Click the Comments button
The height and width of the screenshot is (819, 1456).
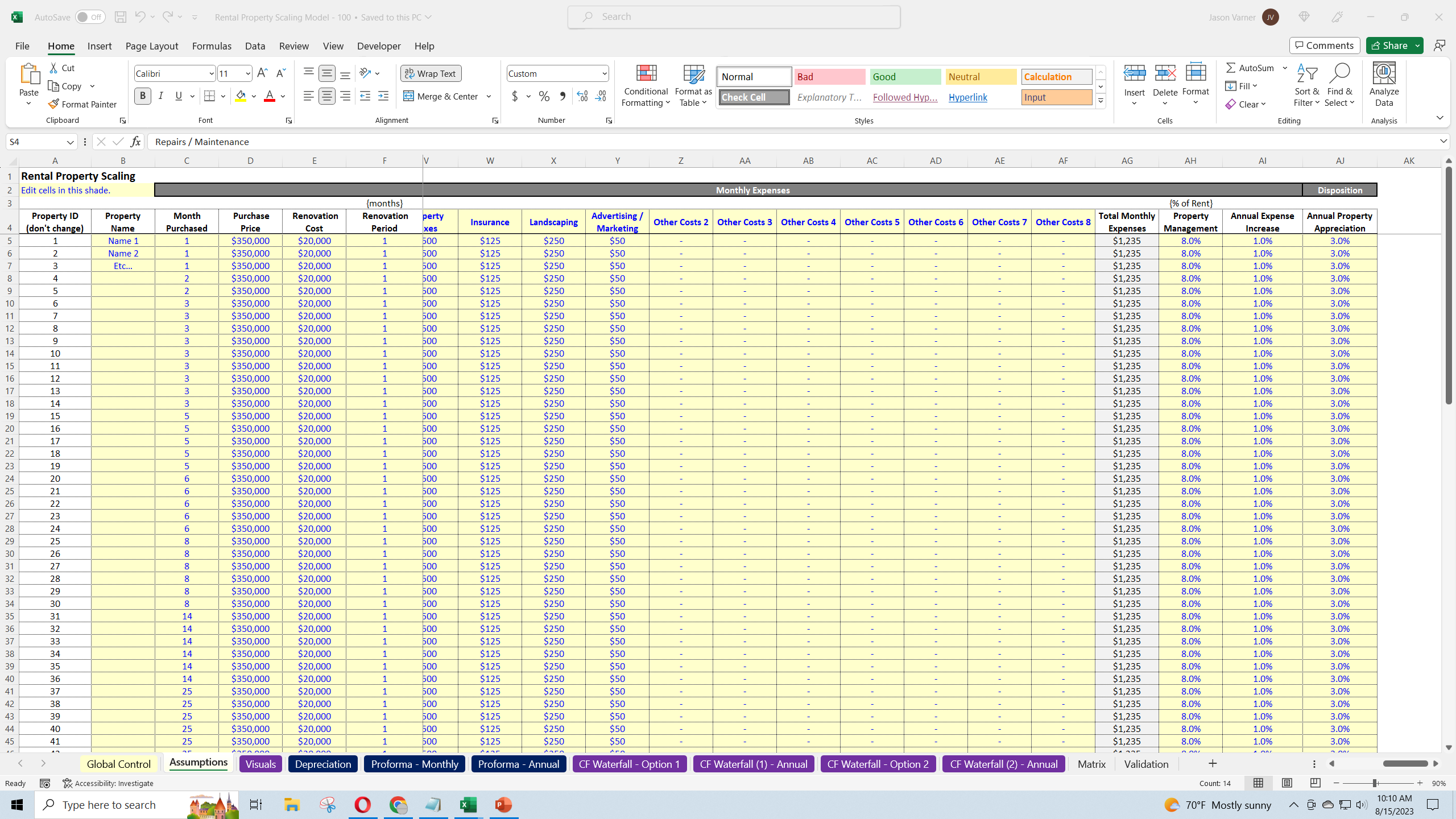click(x=1325, y=45)
